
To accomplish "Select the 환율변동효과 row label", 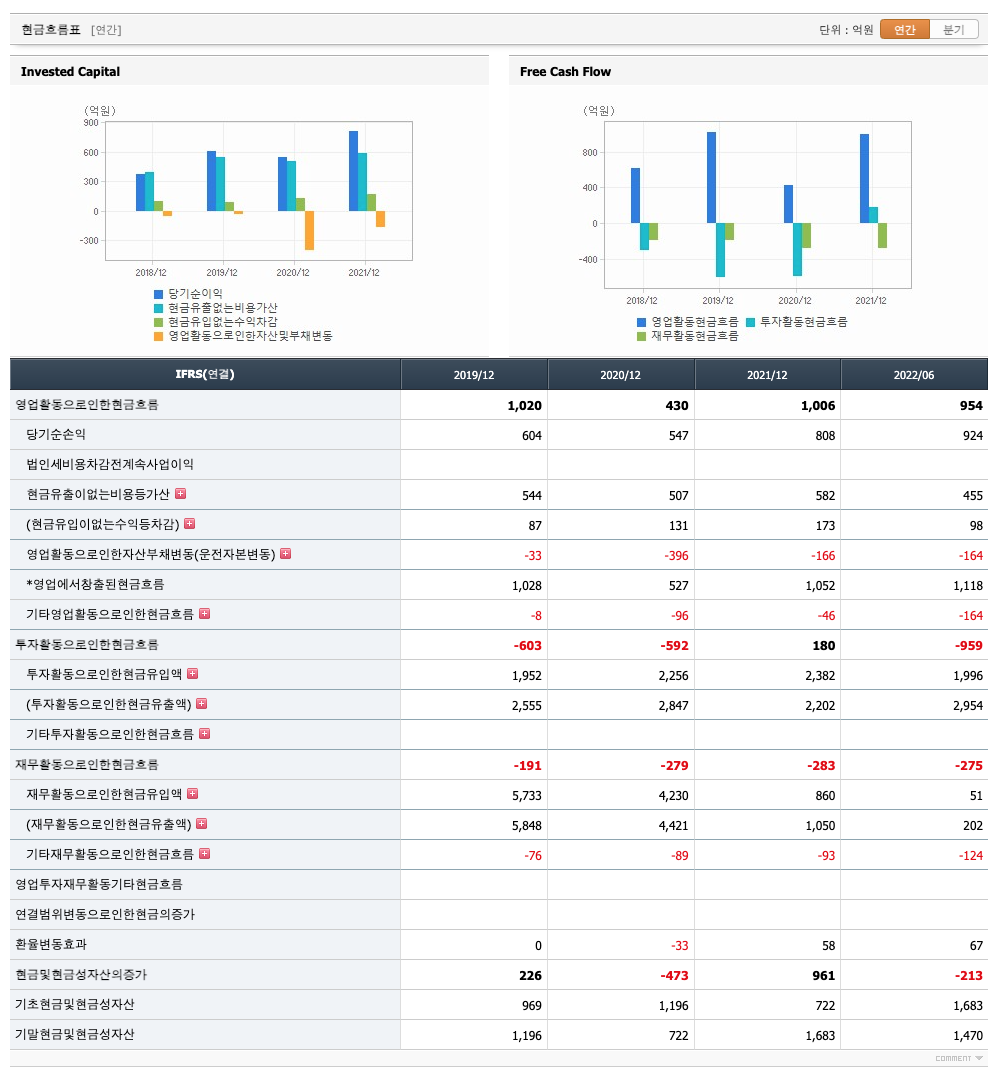I will pyautogui.click(x=51, y=944).
